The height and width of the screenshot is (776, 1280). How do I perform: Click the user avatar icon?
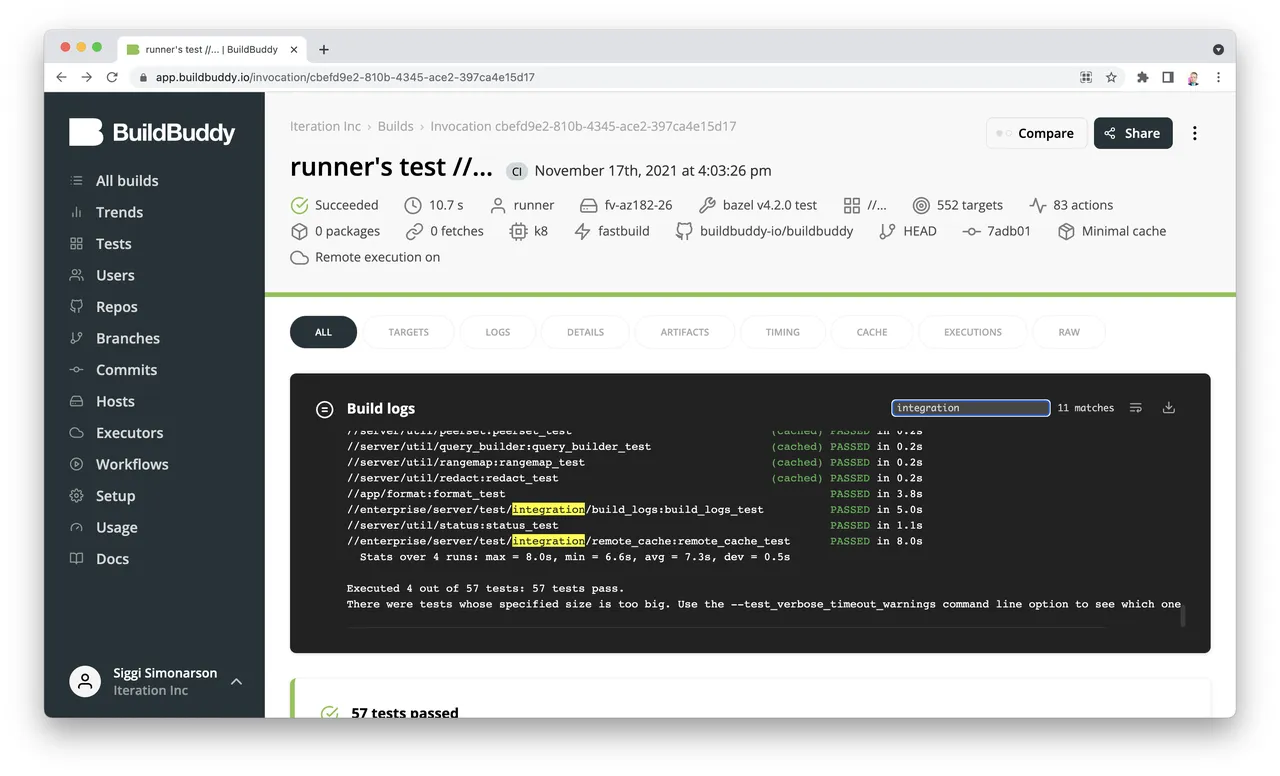85,682
